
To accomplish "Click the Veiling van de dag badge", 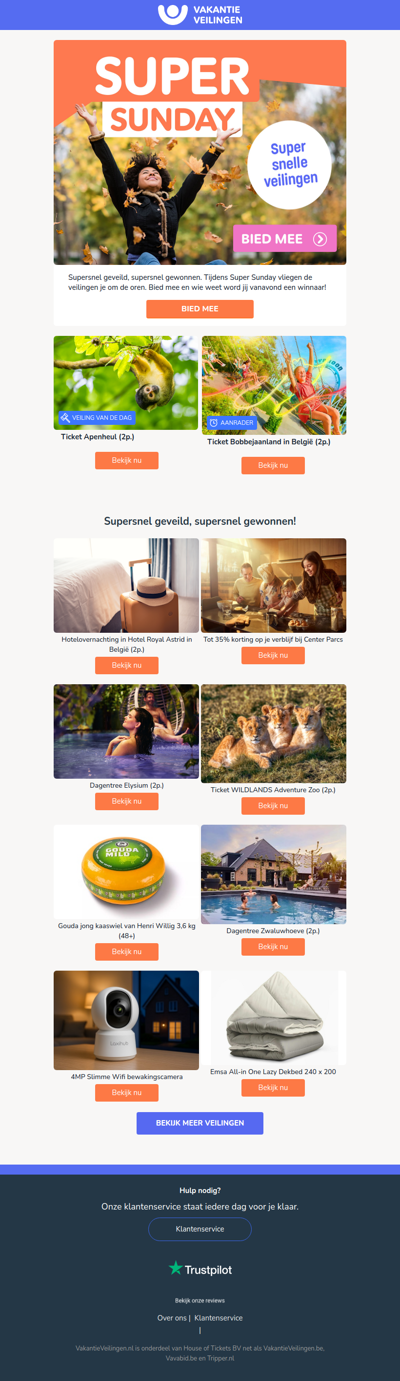I will point(96,418).
